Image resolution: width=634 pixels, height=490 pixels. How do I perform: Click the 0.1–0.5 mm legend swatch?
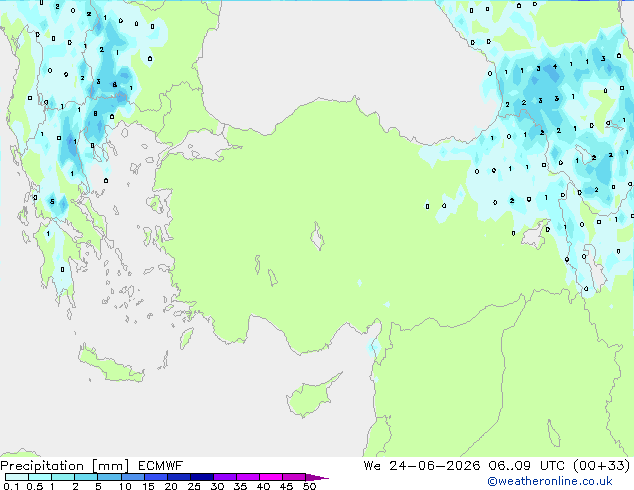pyautogui.click(x=17, y=477)
